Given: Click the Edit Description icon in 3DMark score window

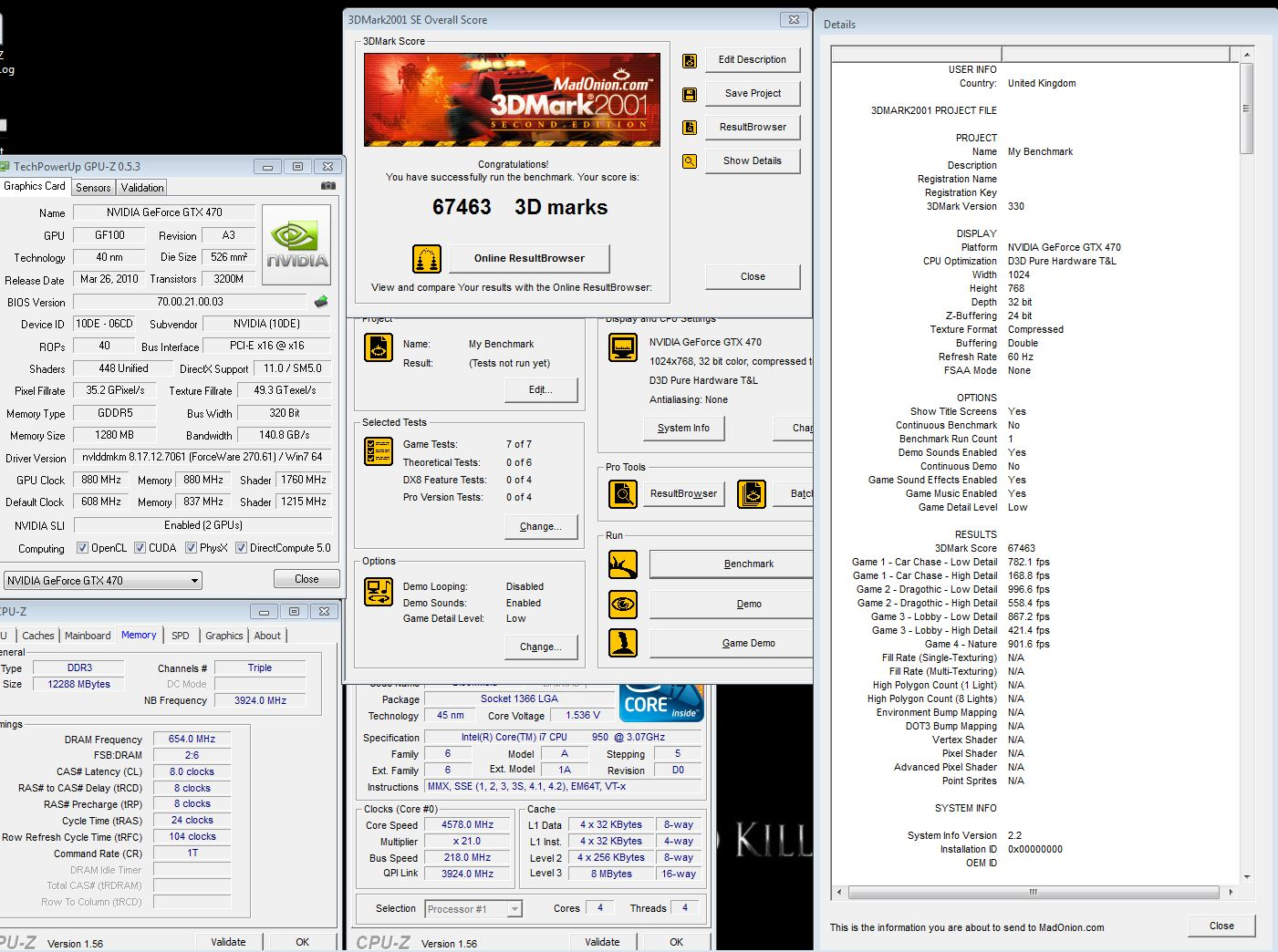Looking at the screenshot, I should pyautogui.click(x=690, y=60).
